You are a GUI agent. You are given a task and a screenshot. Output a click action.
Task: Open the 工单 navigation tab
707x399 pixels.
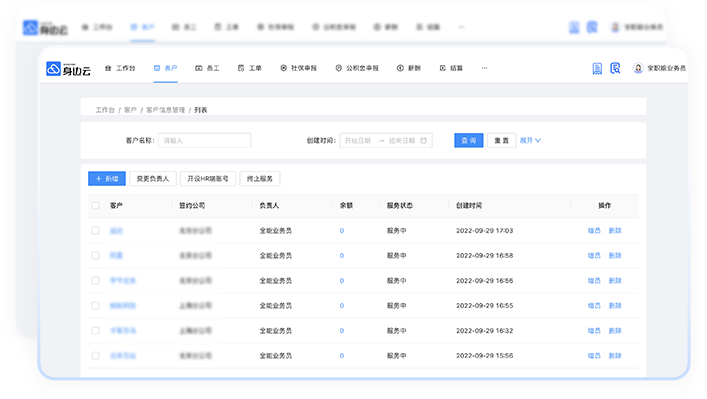pos(250,68)
